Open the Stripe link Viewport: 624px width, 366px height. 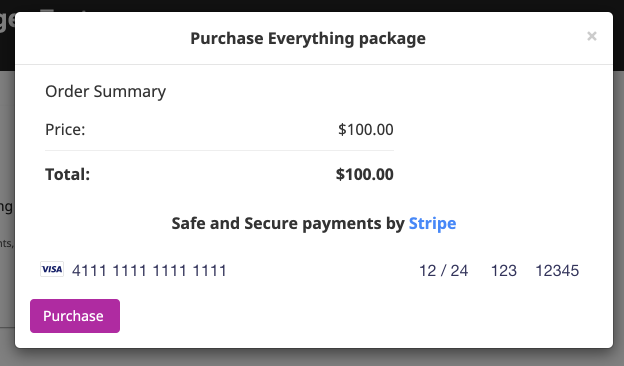432,223
